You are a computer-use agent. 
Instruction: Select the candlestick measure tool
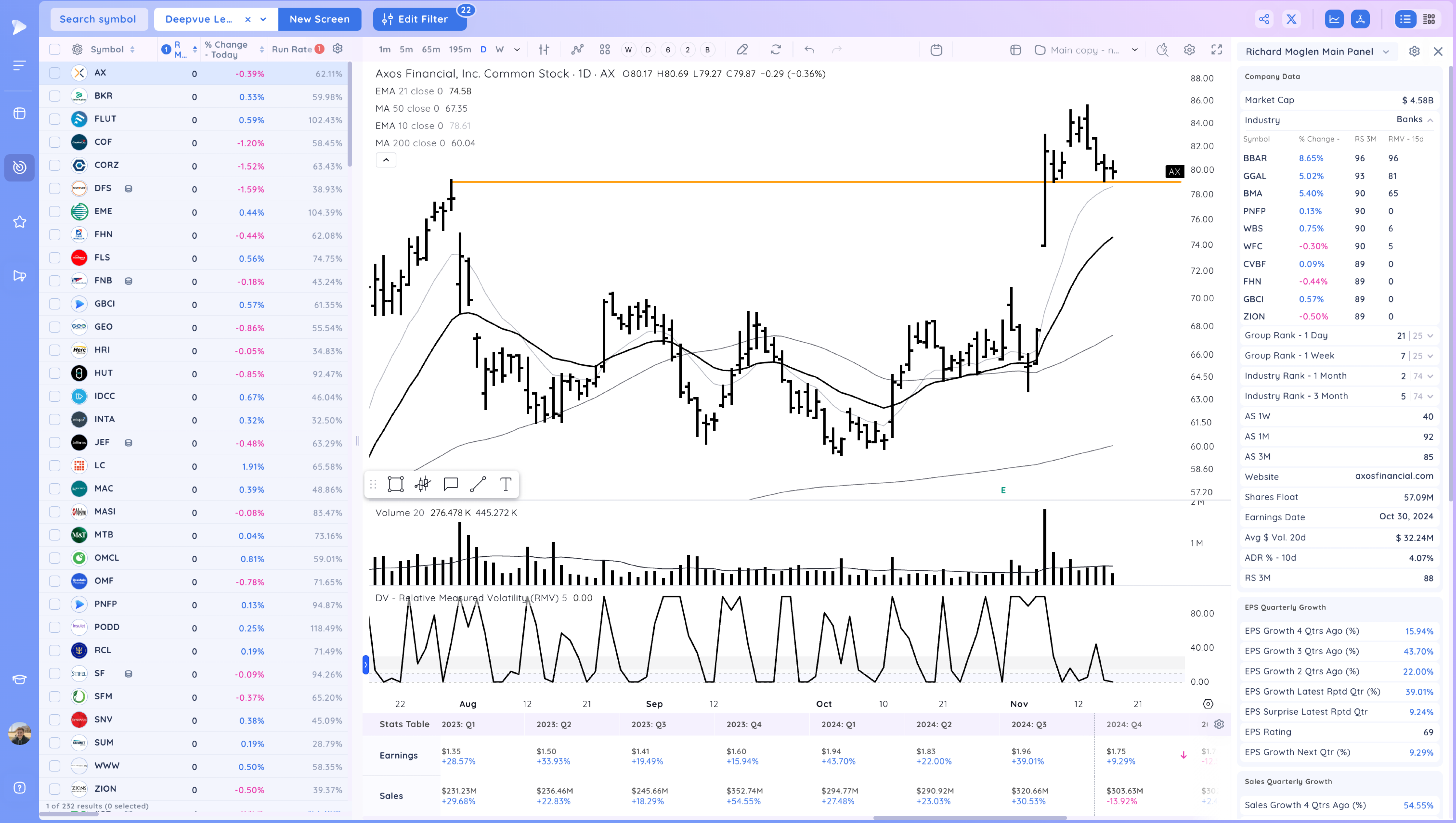click(x=422, y=484)
